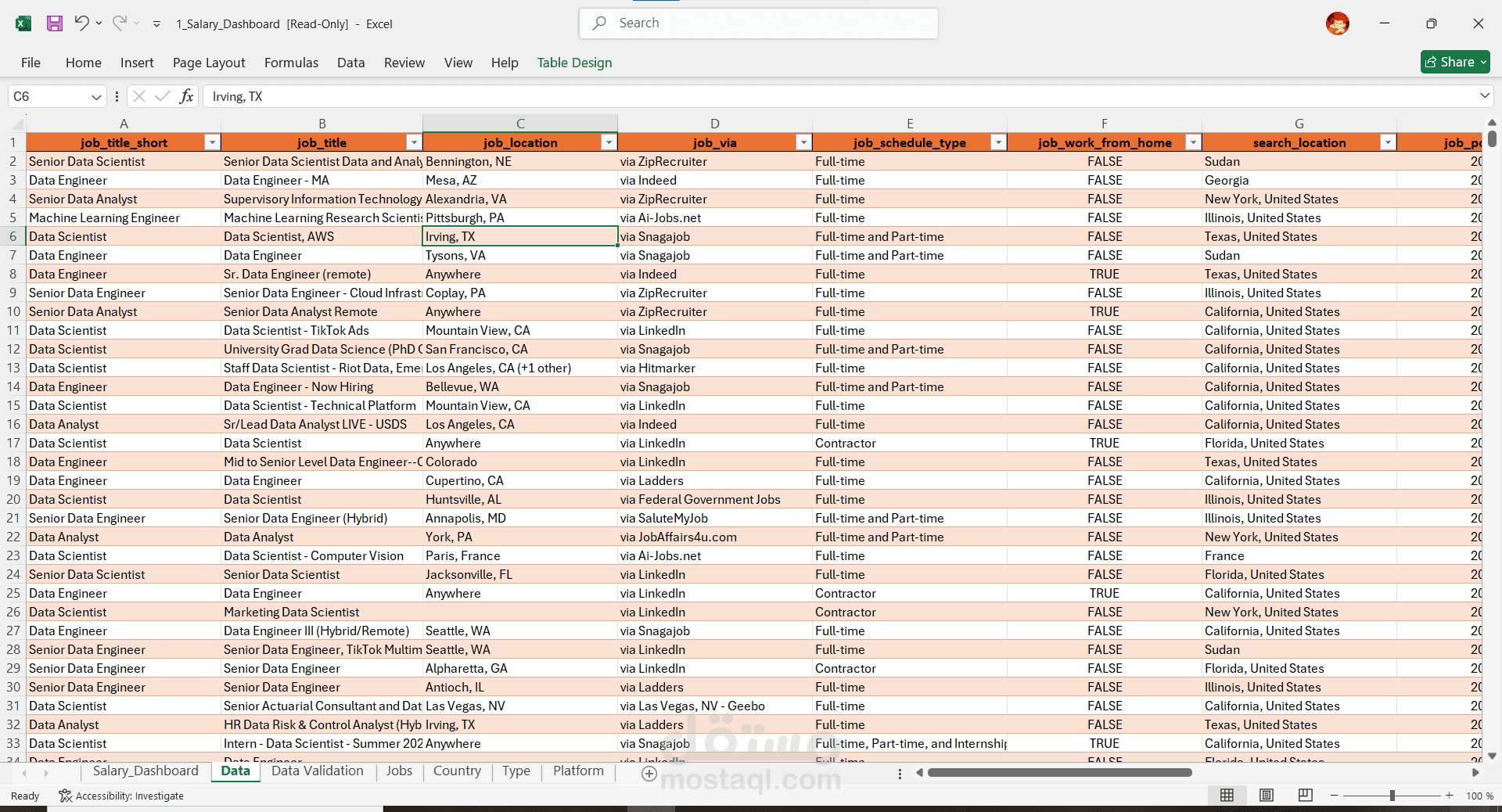Open the job_title_short filter dropdown
This screenshot has height=812, width=1502.
pos(211,142)
